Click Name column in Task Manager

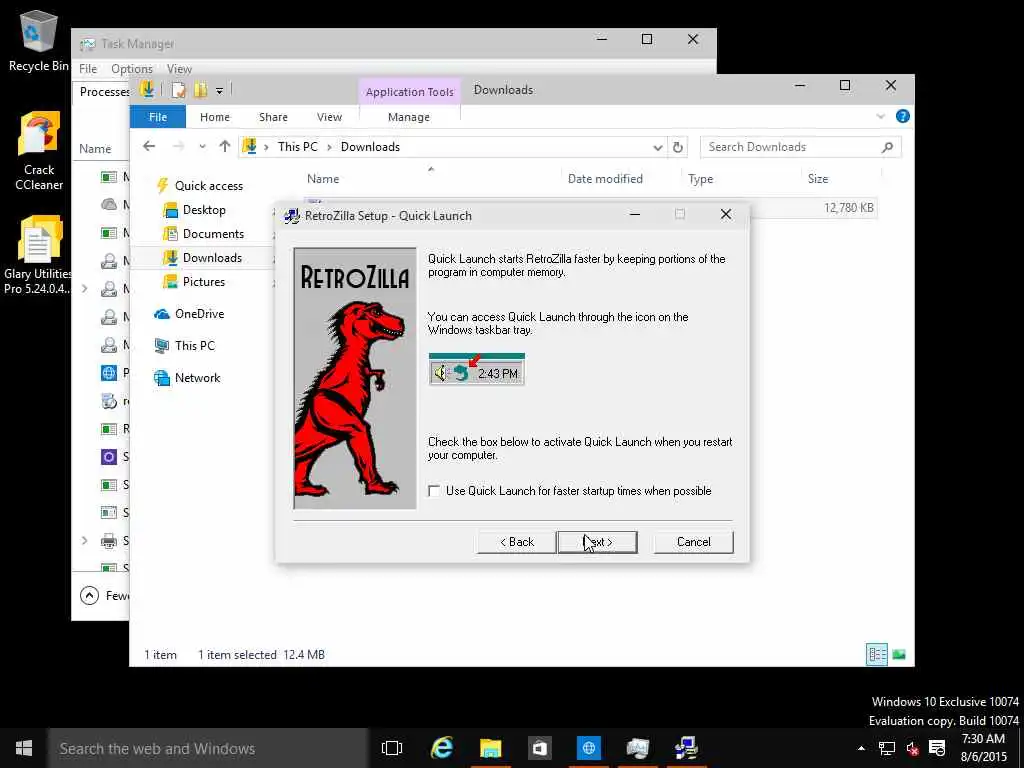[x=95, y=149]
